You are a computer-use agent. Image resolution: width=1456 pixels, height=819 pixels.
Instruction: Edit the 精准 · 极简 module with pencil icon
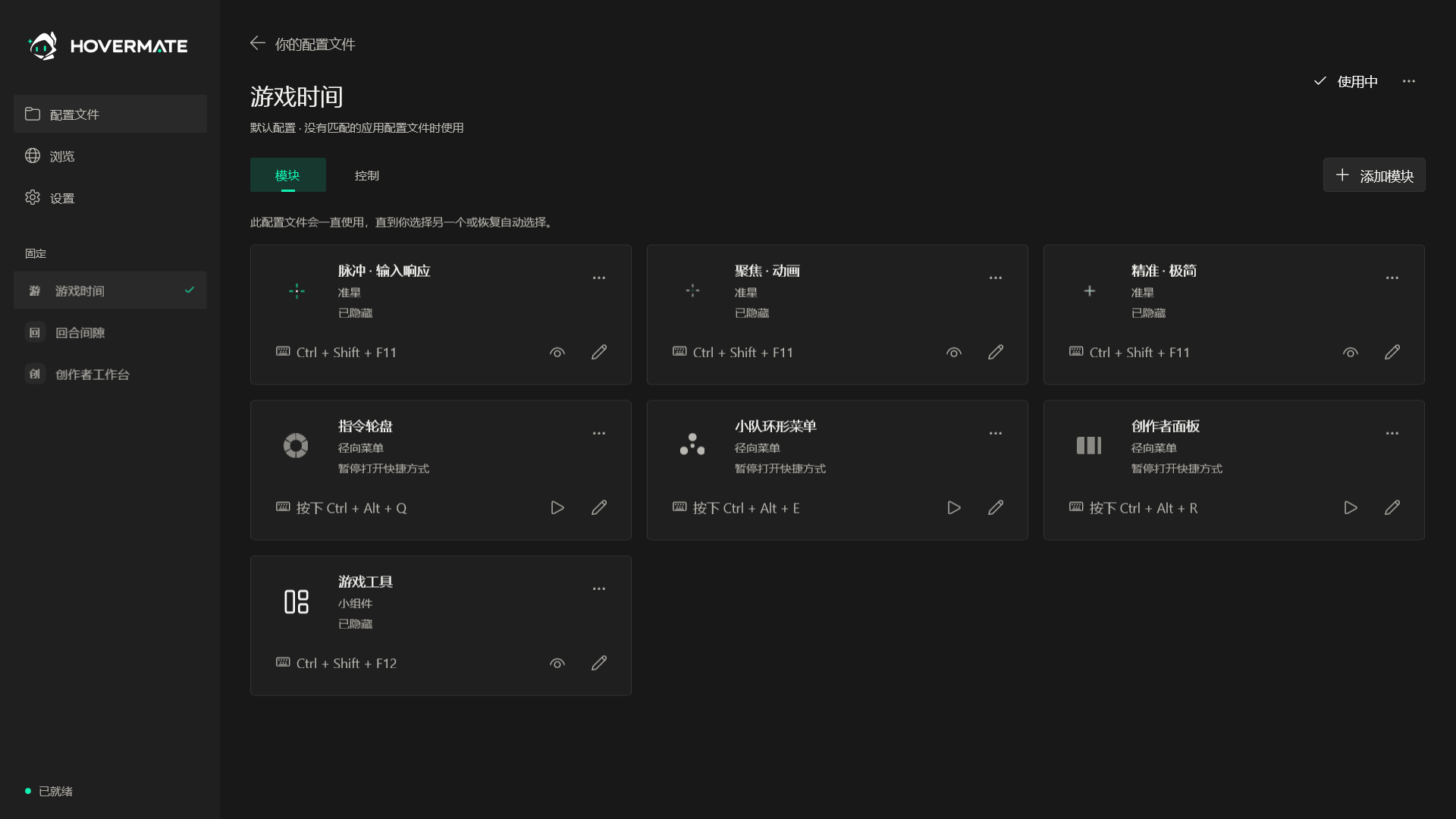click(x=1392, y=353)
